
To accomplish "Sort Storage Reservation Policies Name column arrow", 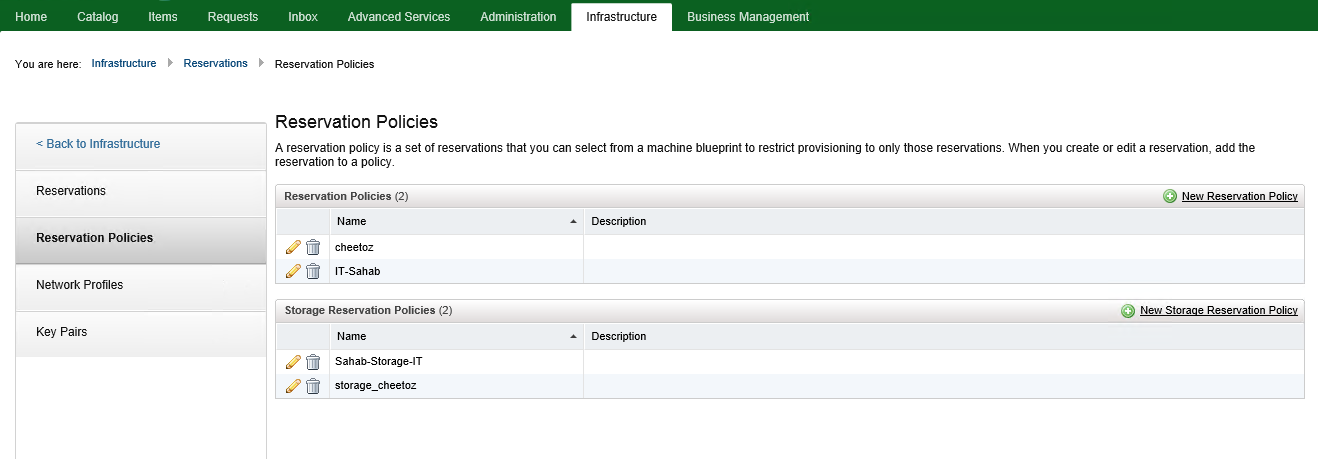I will click(573, 336).
